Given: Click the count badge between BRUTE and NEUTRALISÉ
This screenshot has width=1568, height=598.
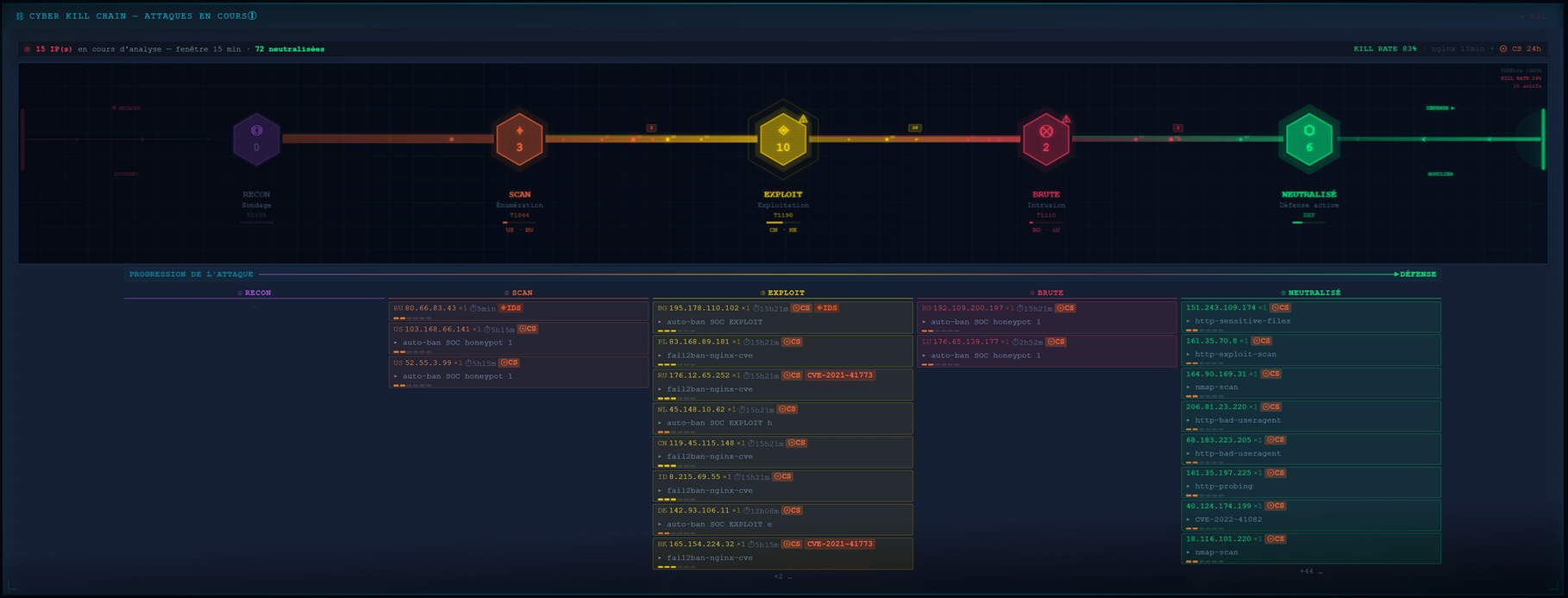Looking at the screenshot, I should click(x=1177, y=128).
